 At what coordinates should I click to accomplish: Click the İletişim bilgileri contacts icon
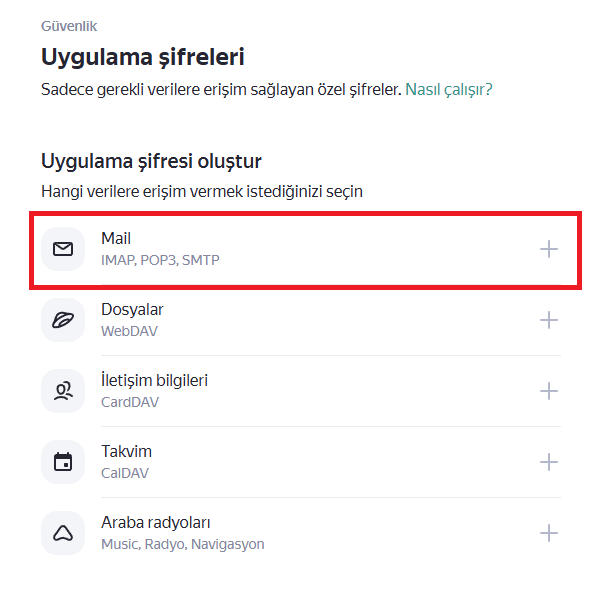(x=63, y=391)
